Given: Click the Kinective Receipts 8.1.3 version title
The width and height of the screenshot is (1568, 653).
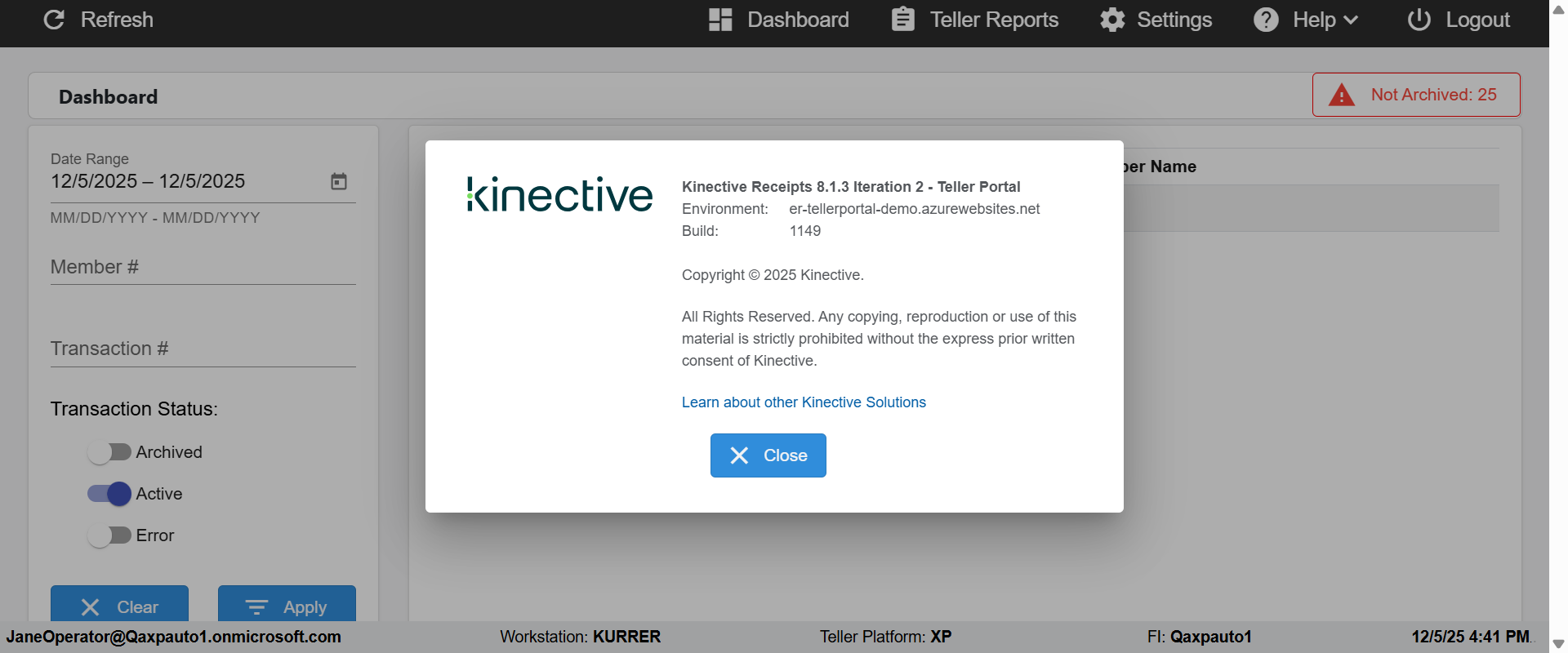Looking at the screenshot, I should 851,187.
